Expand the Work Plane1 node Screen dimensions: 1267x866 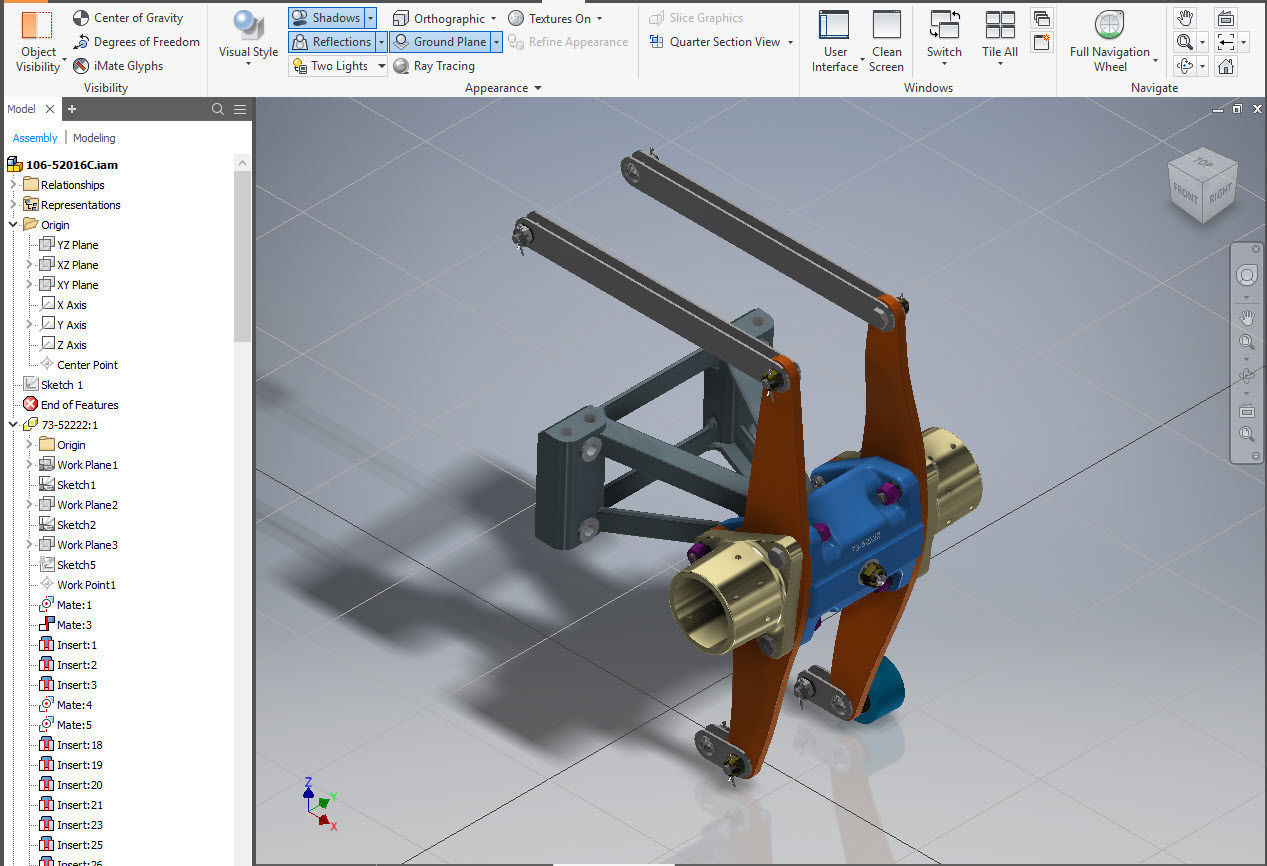[x=29, y=465]
